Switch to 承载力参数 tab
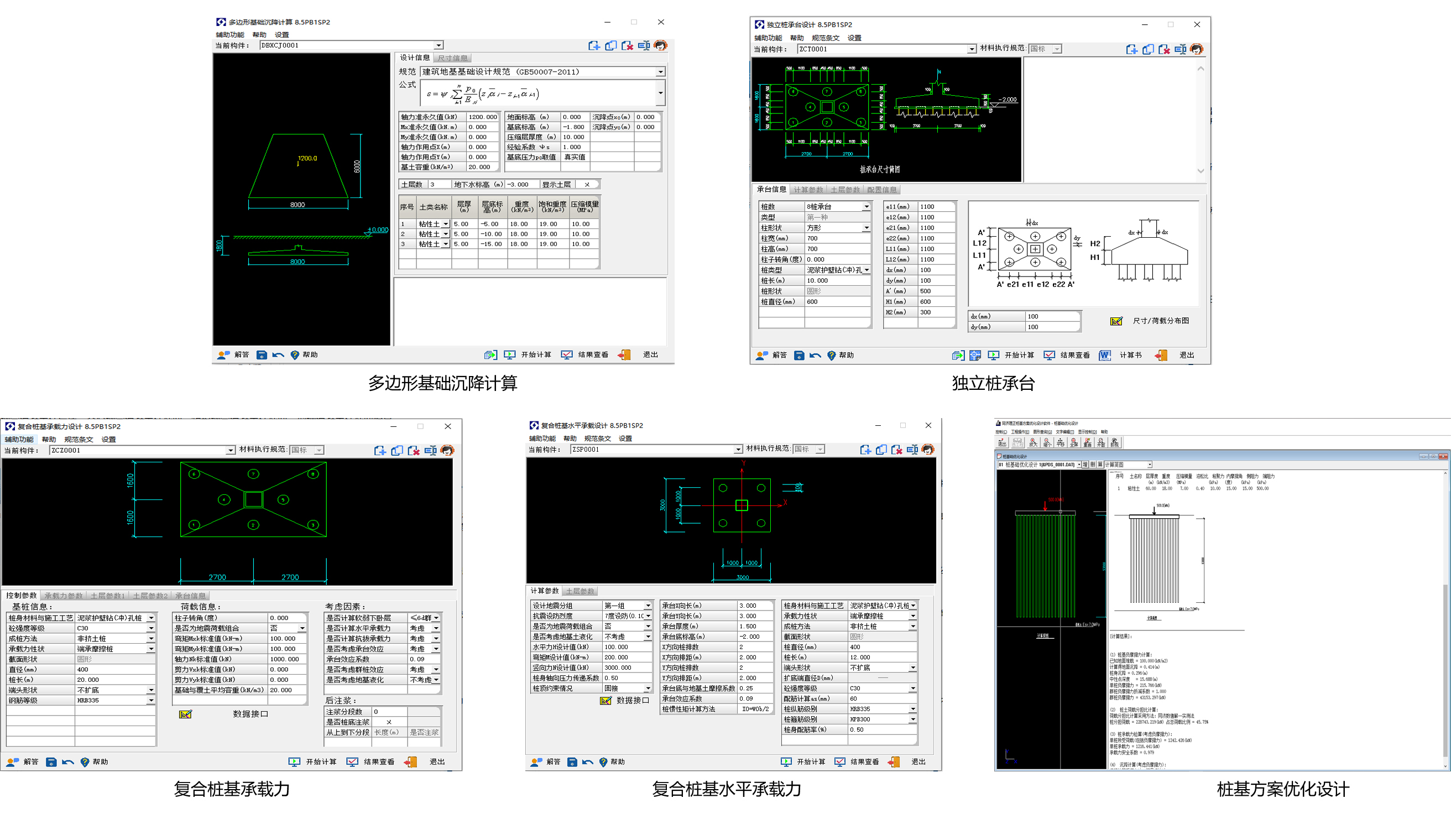 pyautogui.click(x=64, y=596)
